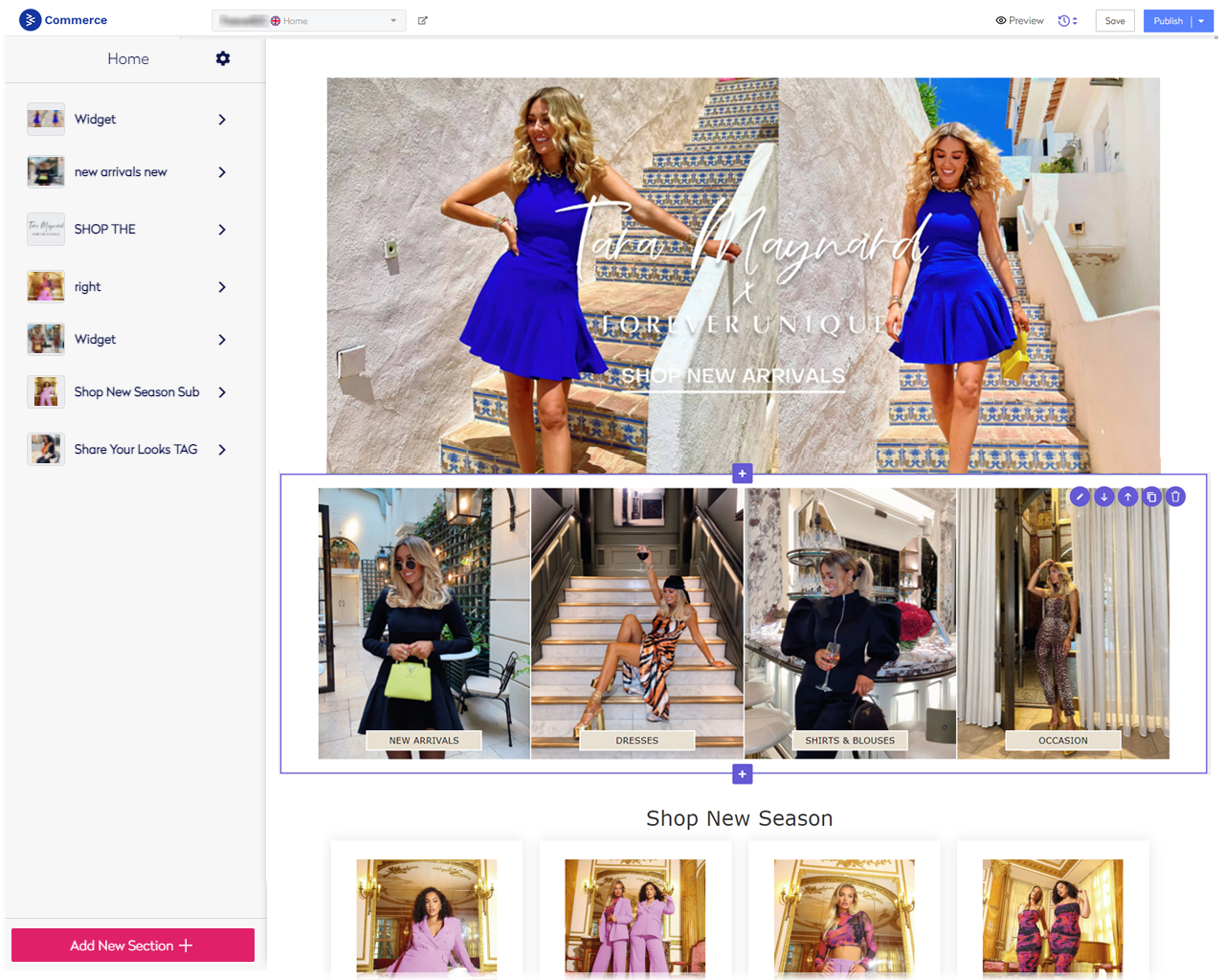The width and height of the screenshot is (1225, 980).
Task: Open page in new tab icon
Action: click(x=423, y=20)
